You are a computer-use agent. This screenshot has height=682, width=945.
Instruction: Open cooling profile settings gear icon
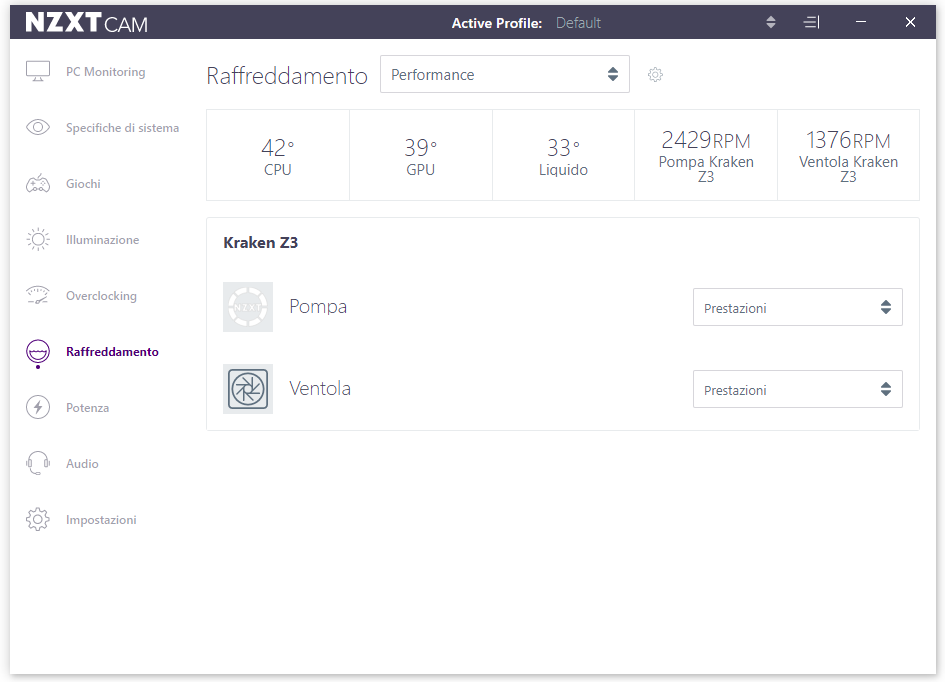pyautogui.click(x=655, y=75)
